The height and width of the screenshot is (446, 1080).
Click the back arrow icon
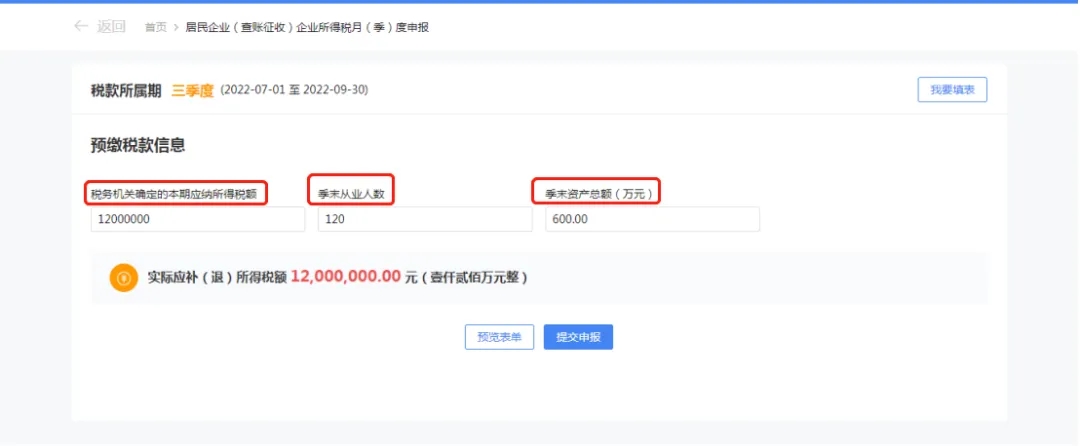pos(81,27)
